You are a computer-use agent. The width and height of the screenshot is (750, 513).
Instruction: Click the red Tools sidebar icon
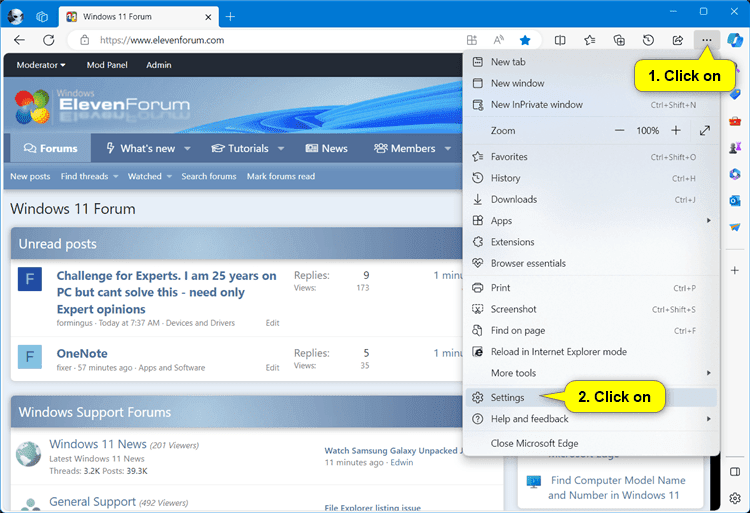735,121
